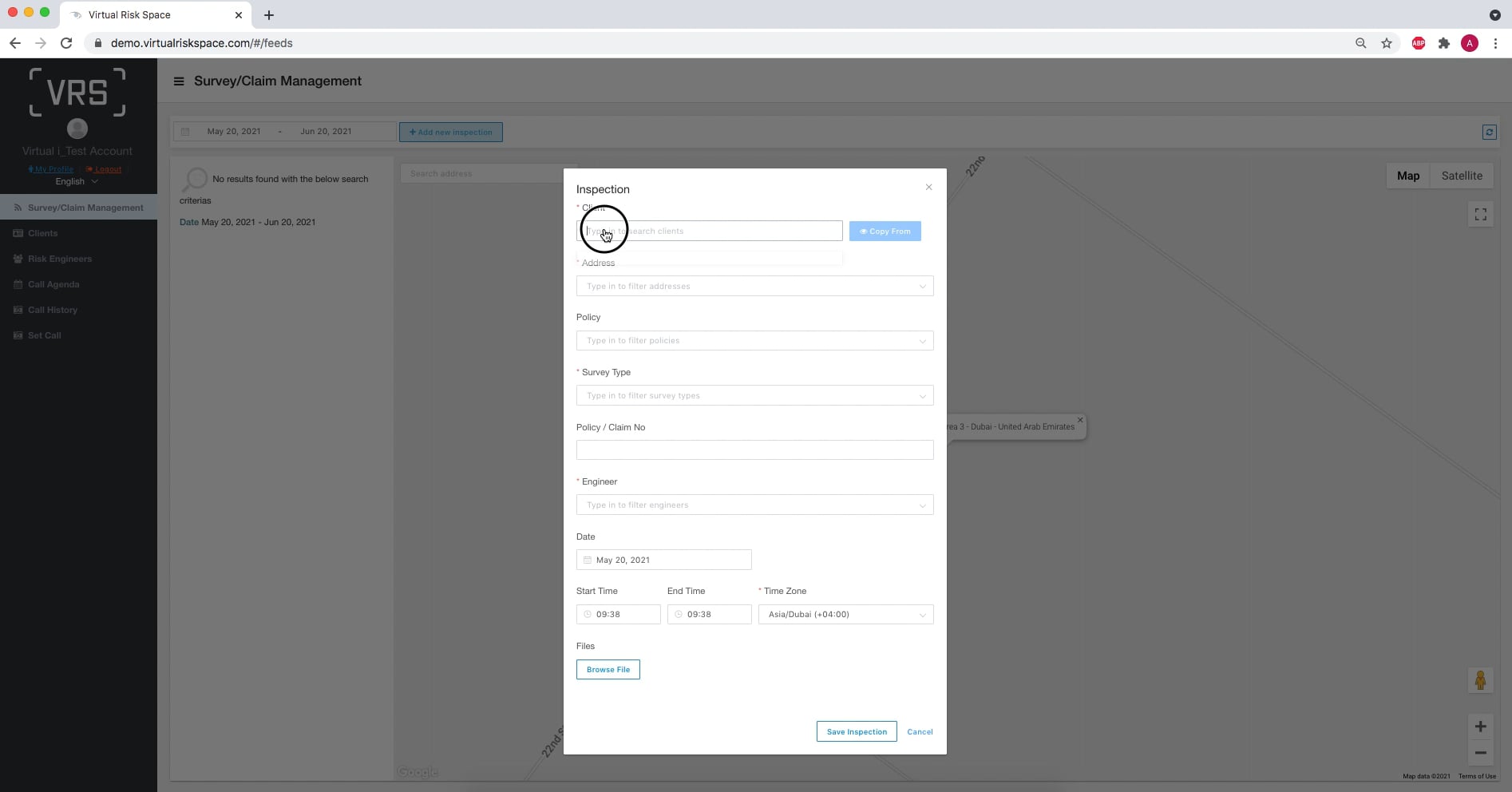
Task: Open the Engineer dropdown
Action: [754, 505]
